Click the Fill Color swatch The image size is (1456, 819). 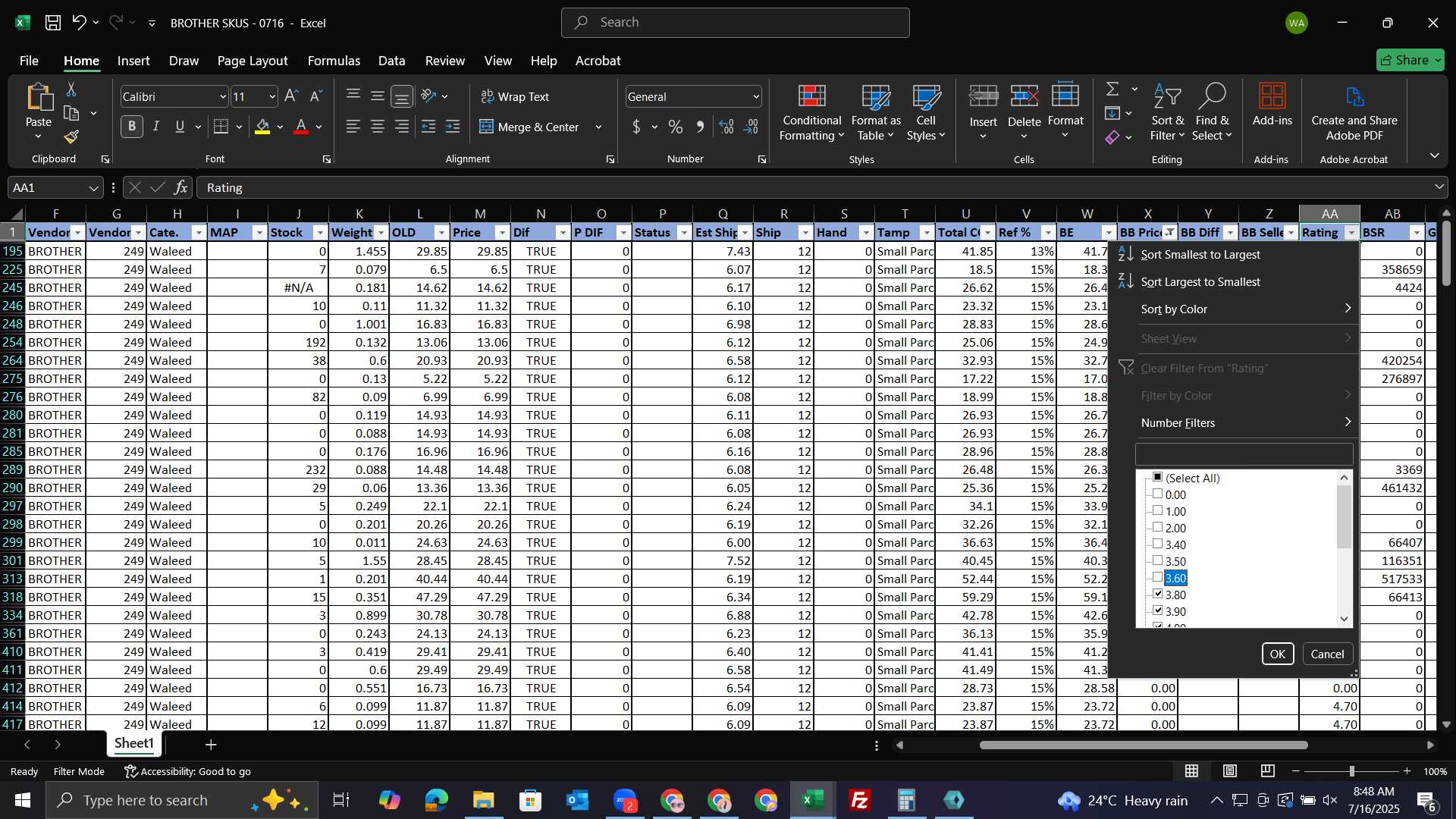pos(262,127)
